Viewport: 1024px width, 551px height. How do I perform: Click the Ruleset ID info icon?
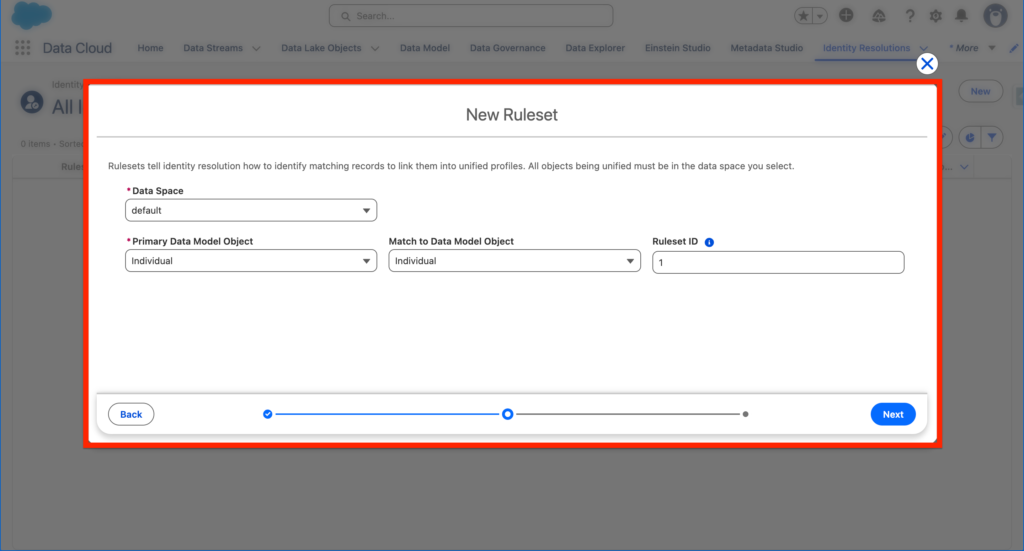coord(709,242)
